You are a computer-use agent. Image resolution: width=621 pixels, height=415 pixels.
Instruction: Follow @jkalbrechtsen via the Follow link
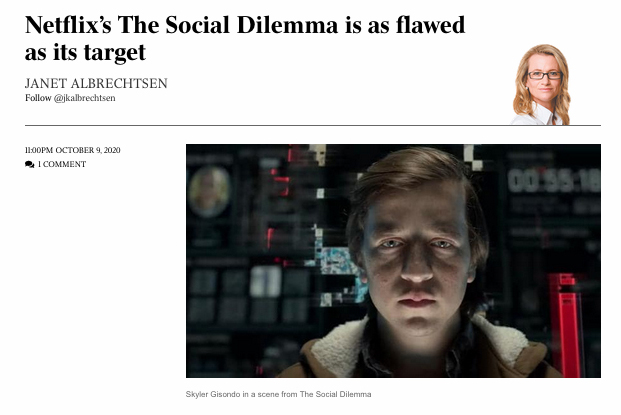(x=70, y=98)
